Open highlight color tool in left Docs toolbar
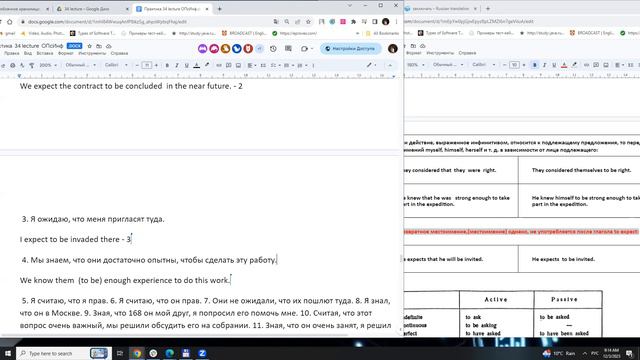Viewport: 640px width, 360px height. click(207, 65)
